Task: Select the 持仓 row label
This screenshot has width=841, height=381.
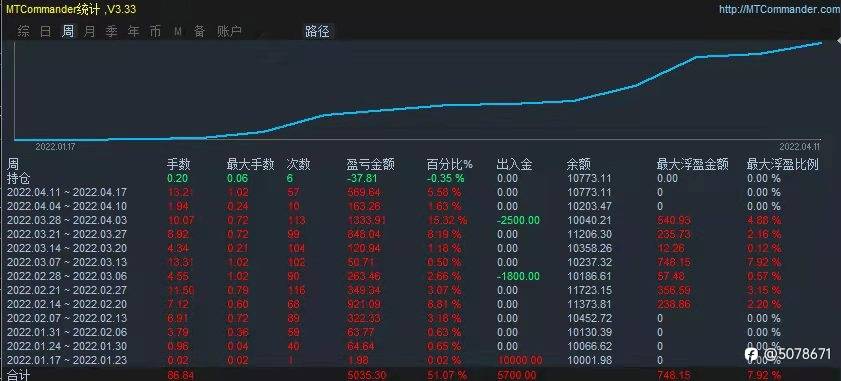Action: pos(18,178)
